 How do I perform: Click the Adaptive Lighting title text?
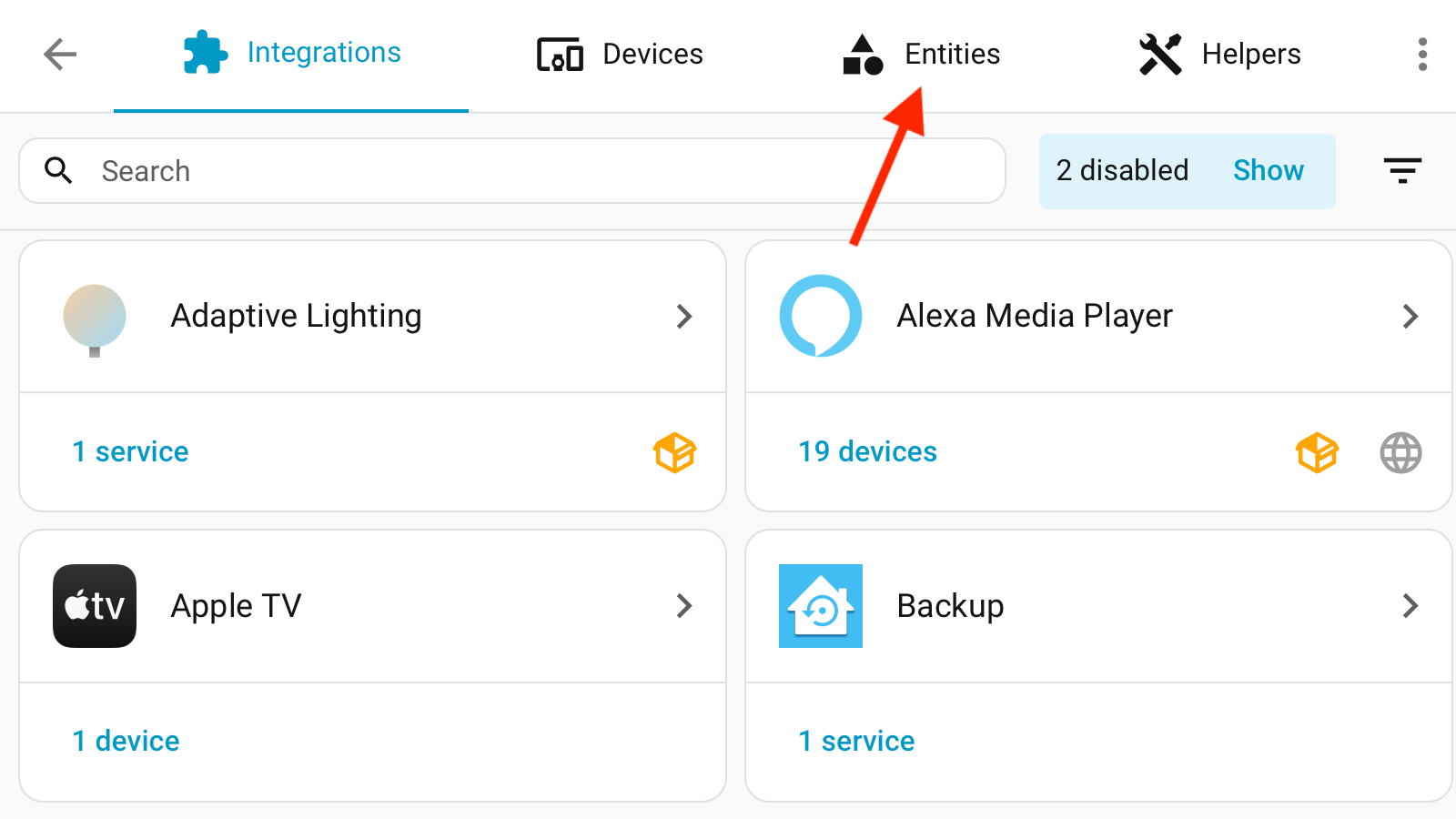296,316
